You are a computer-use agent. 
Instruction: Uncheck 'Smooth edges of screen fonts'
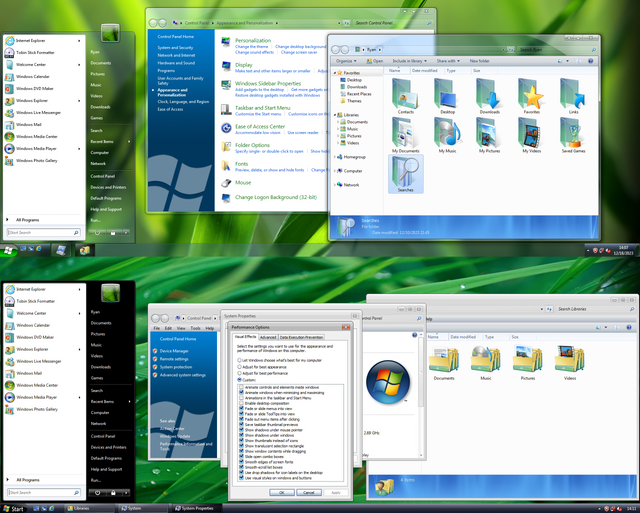tap(241, 462)
